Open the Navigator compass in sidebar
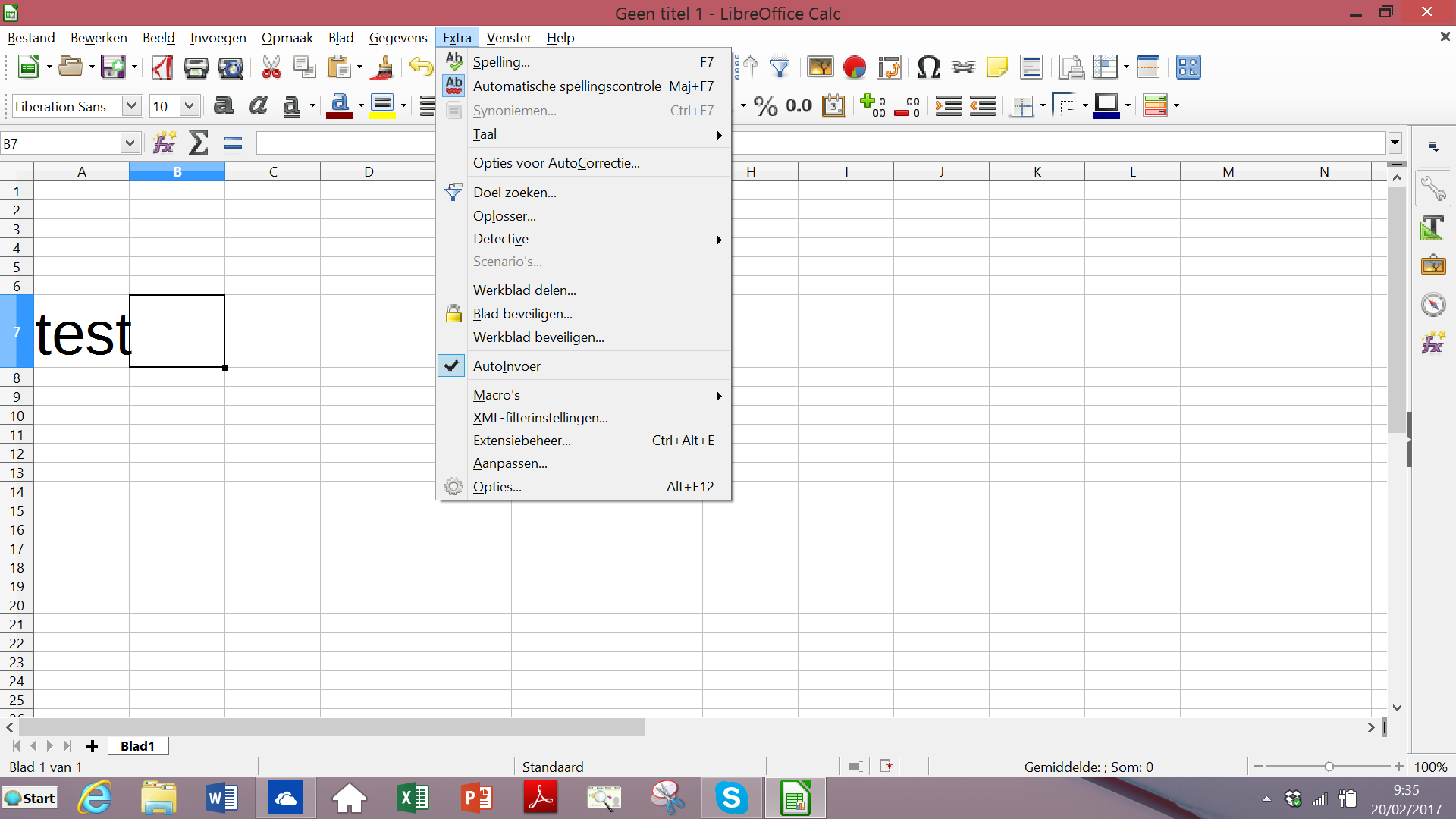The height and width of the screenshot is (819, 1456). [1432, 305]
